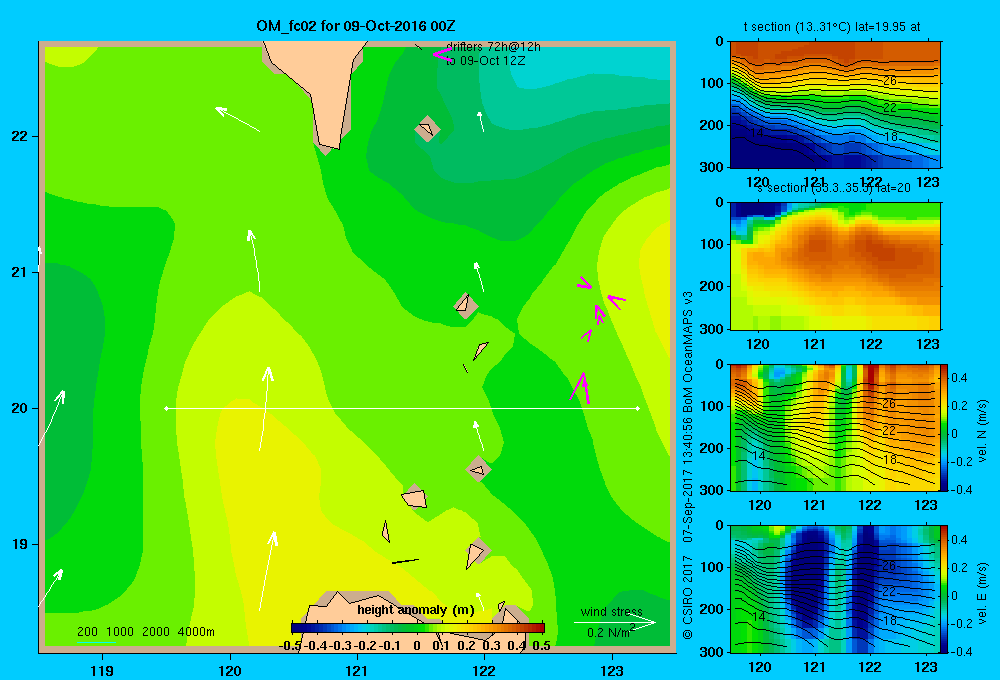The width and height of the screenshot is (1000, 680).
Task: Open the eastward velocity section plot
Action: coord(835,589)
